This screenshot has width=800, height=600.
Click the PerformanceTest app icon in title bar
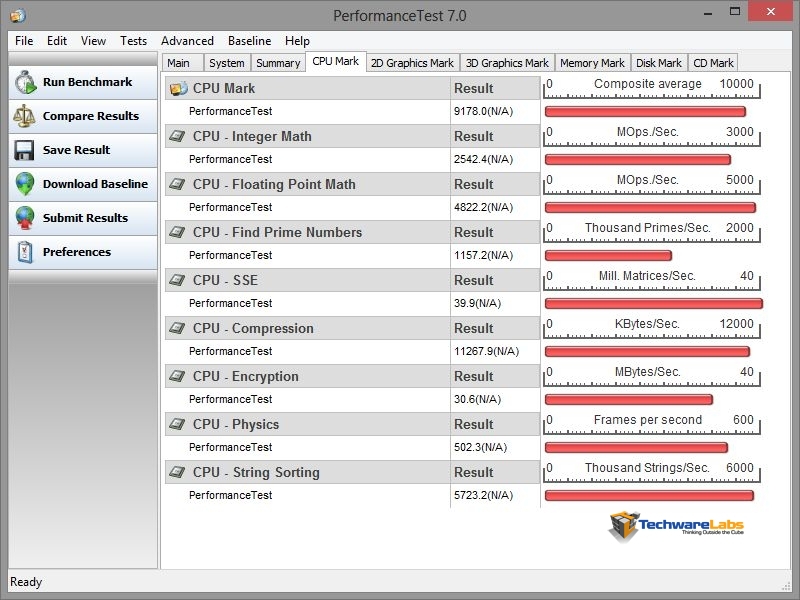coord(18,16)
